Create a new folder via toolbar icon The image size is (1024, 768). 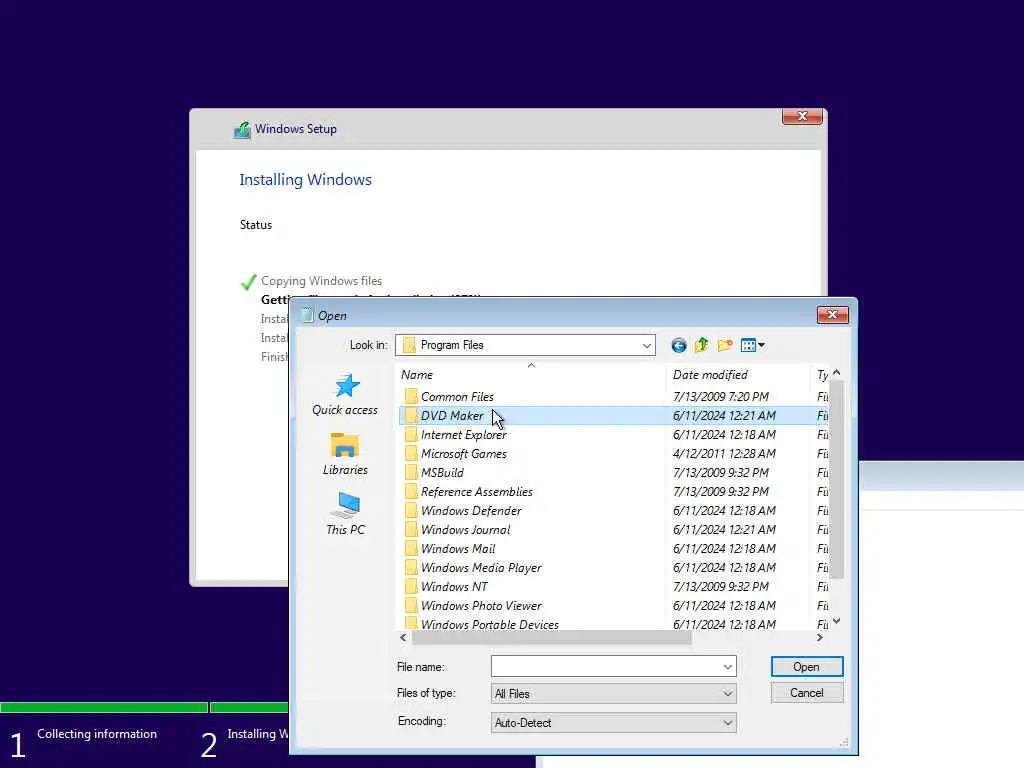[x=725, y=345]
